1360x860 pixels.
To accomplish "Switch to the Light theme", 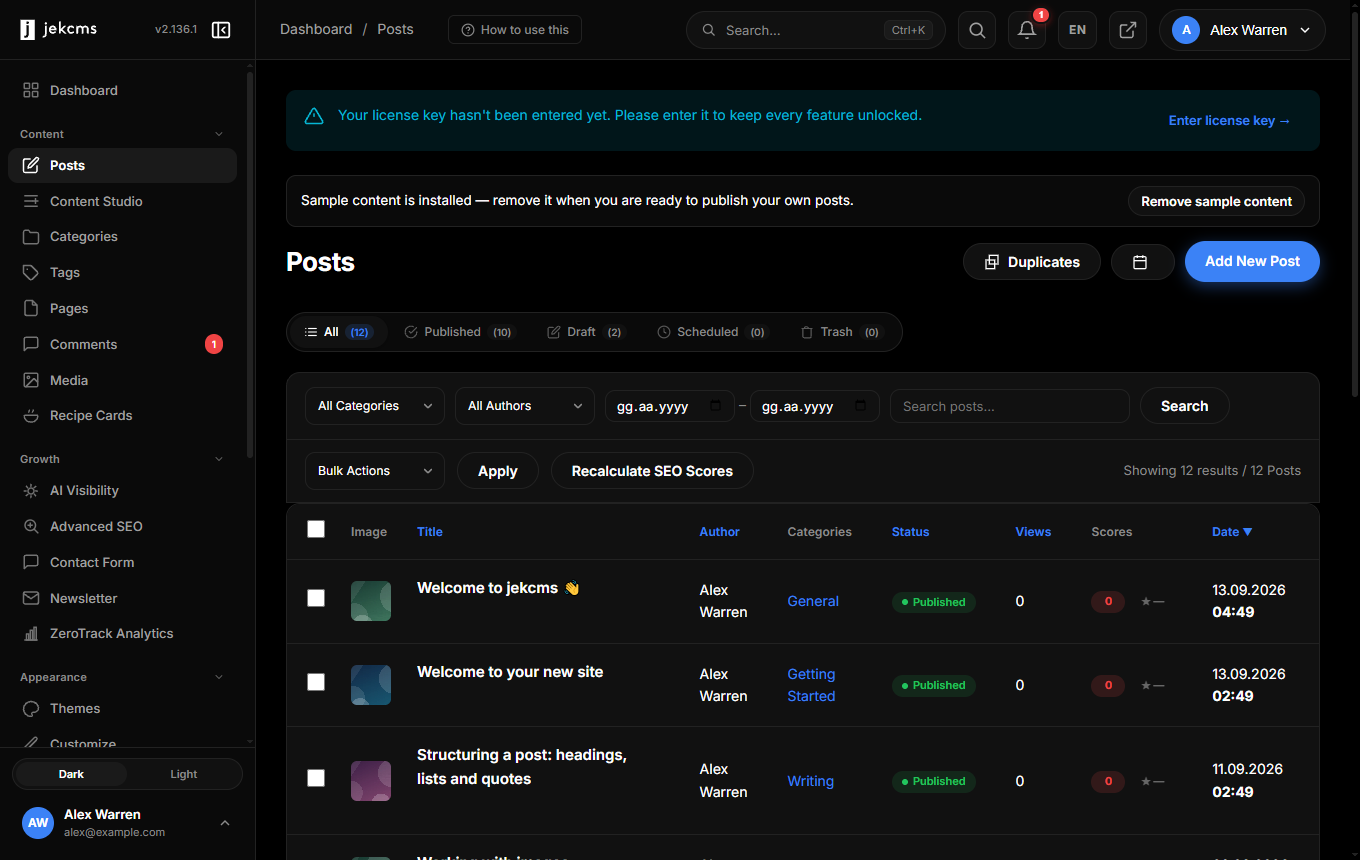I will 184,774.
